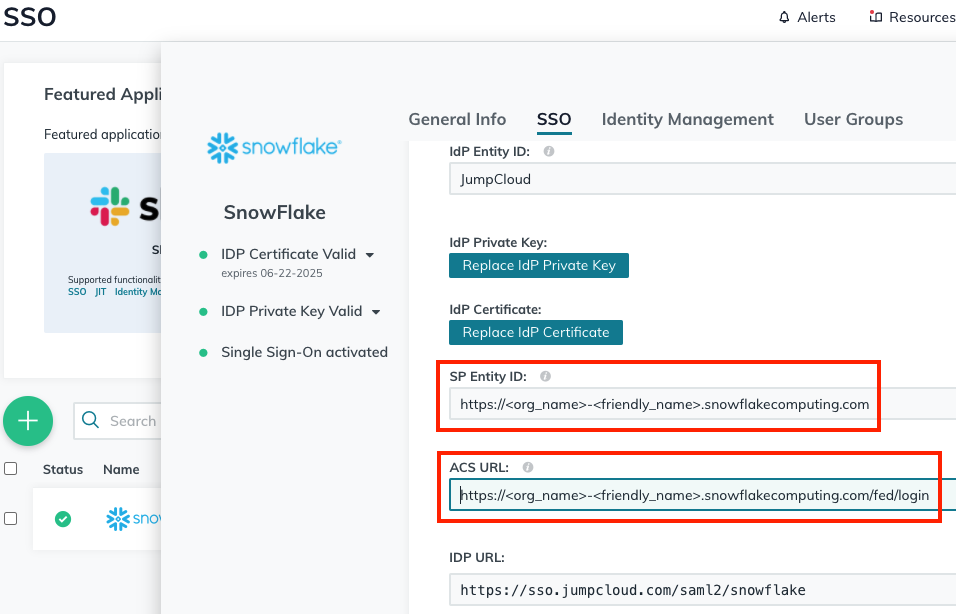
Task: Expand the Status column header
Action: (63, 469)
